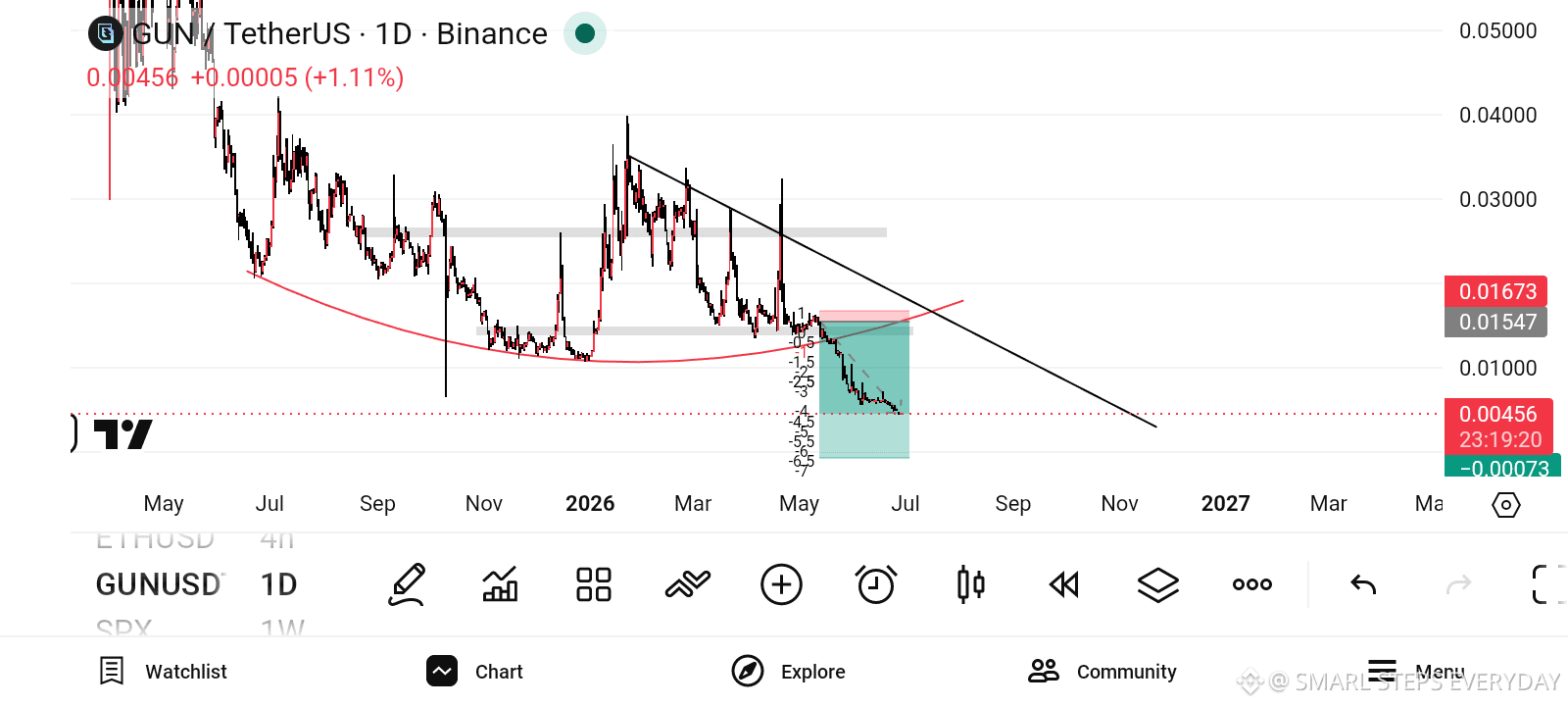This screenshot has width=1568, height=706.
Task: Tap the legend change value +0.00005 (+1.11%)
Action: tap(297, 77)
